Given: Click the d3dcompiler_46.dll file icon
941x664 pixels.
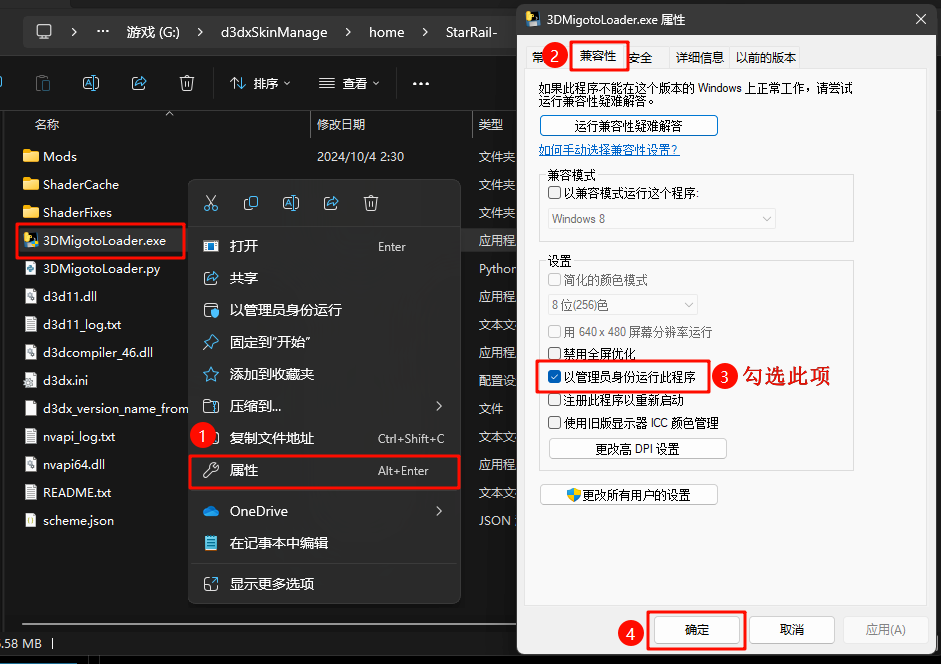Looking at the screenshot, I should point(31,352).
